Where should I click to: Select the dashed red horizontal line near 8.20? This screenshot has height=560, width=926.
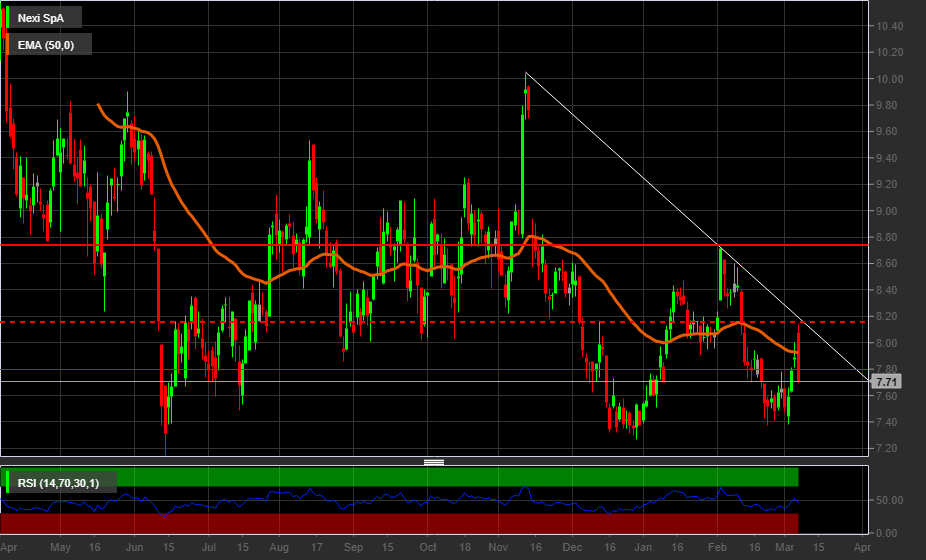click(x=434, y=322)
